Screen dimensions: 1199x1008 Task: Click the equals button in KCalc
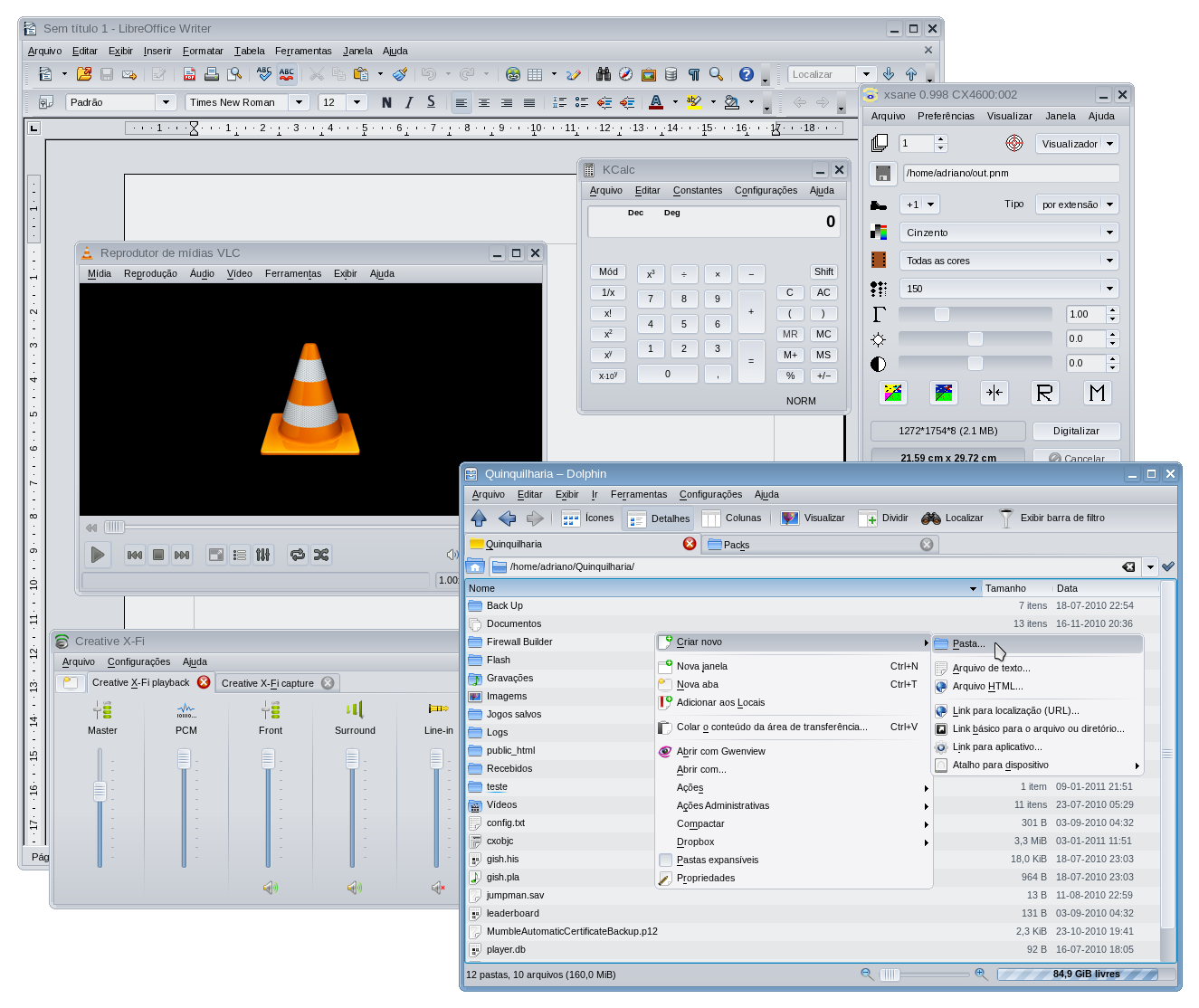tap(751, 361)
